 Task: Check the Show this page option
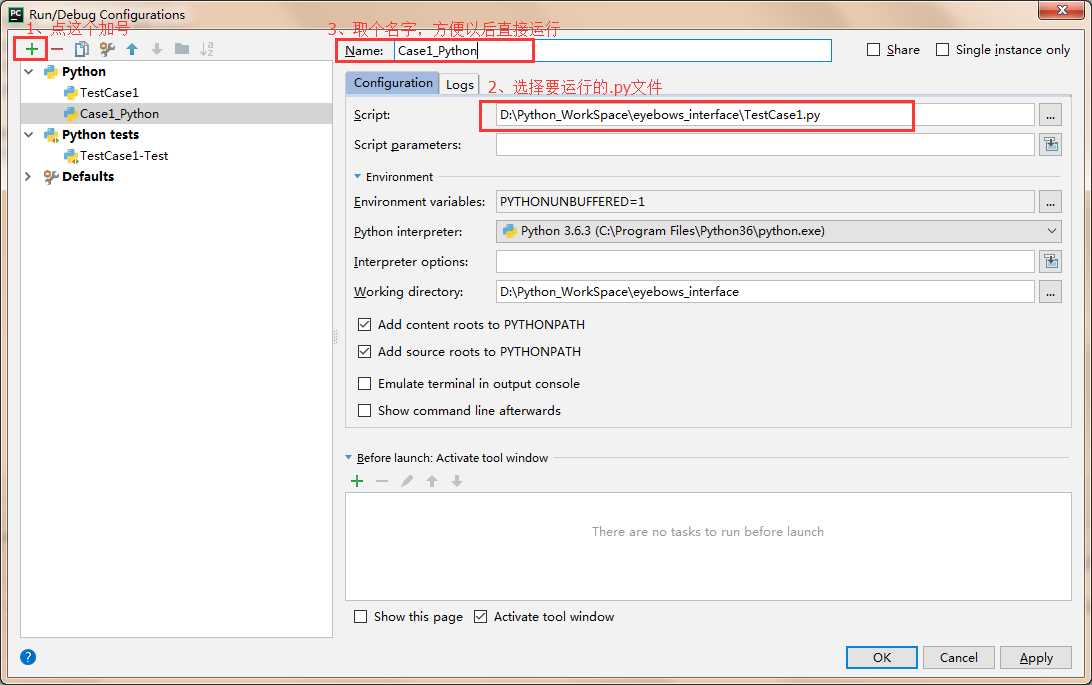tap(360, 617)
